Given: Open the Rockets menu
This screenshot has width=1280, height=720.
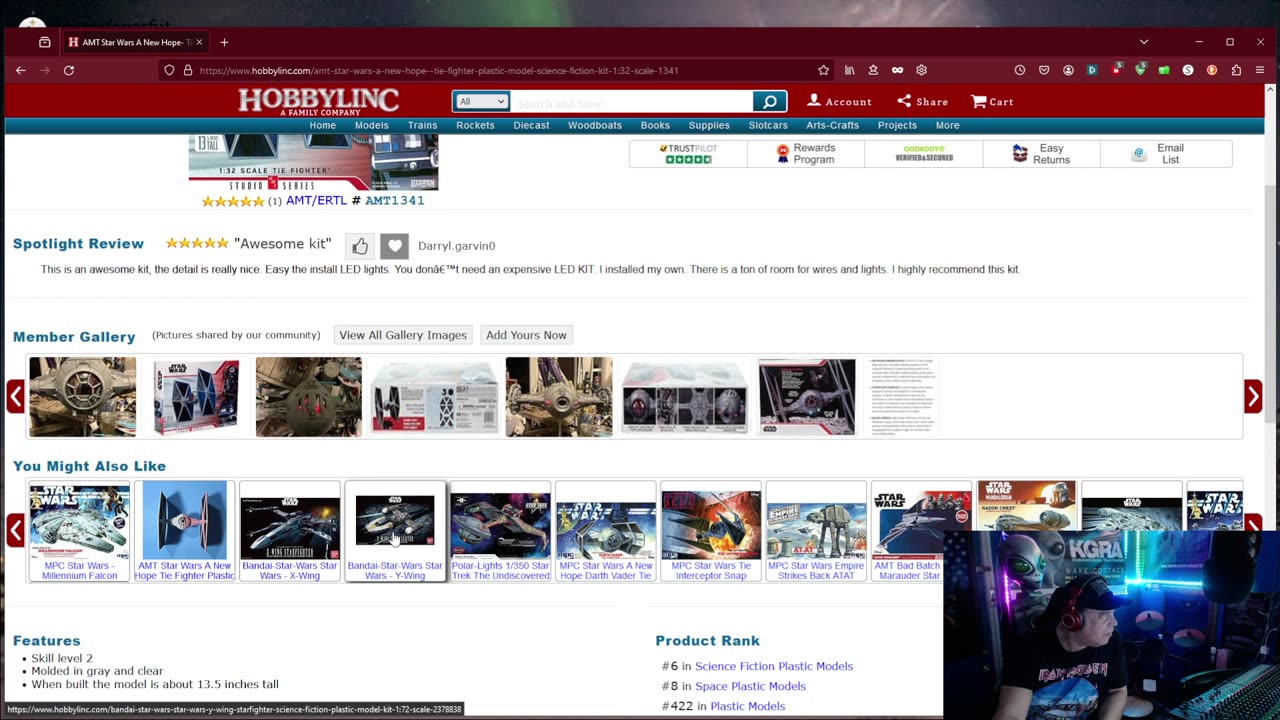Looking at the screenshot, I should 475,125.
